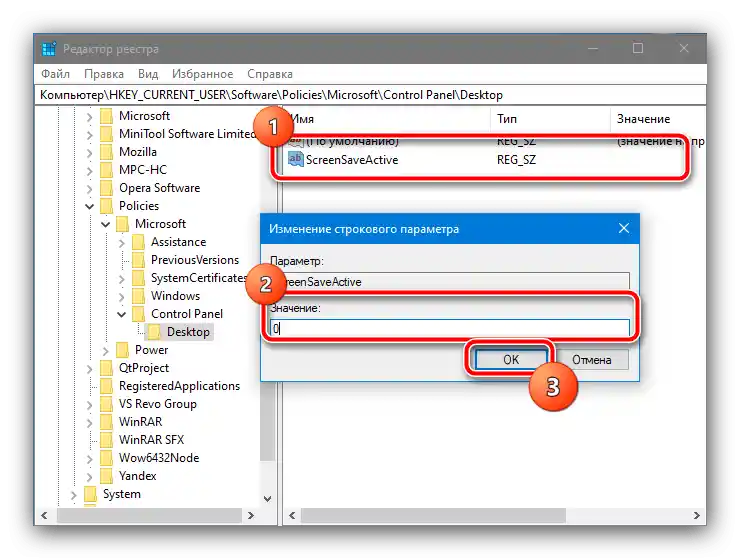This screenshot has height=559, width=740.
Task: Click the Yandex folder icon
Action: pos(107,475)
